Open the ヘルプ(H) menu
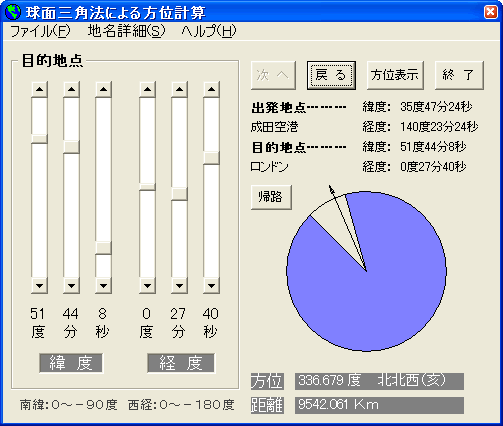This screenshot has width=503, height=426. [x=209, y=31]
